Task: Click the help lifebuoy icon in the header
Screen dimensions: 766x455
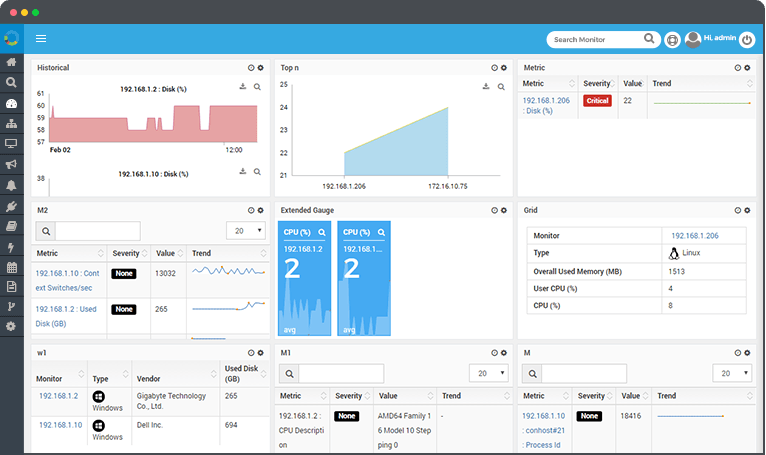Action: 673,40
